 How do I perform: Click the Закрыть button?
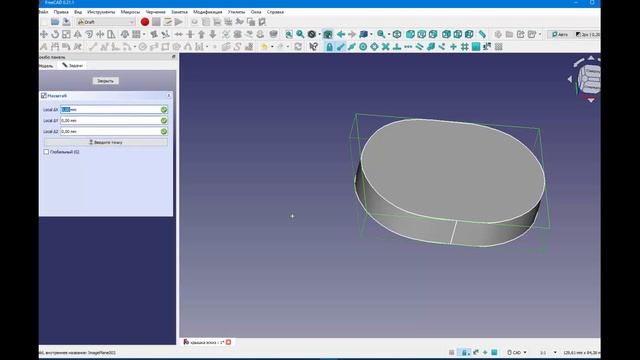tap(105, 81)
